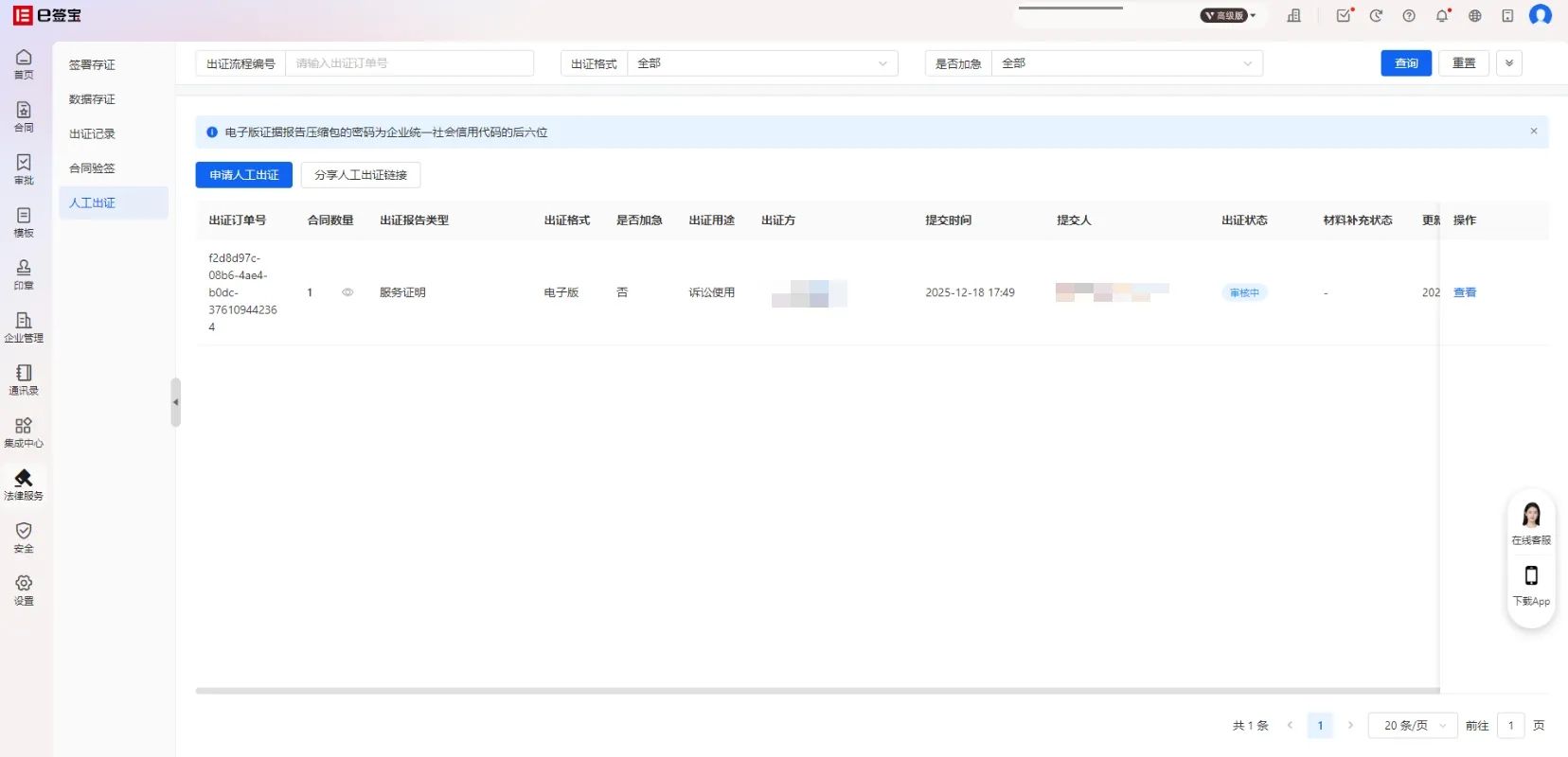Click the order number f2d8d97c cell
The width and height of the screenshot is (1568, 757).
[x=242, y=292]
